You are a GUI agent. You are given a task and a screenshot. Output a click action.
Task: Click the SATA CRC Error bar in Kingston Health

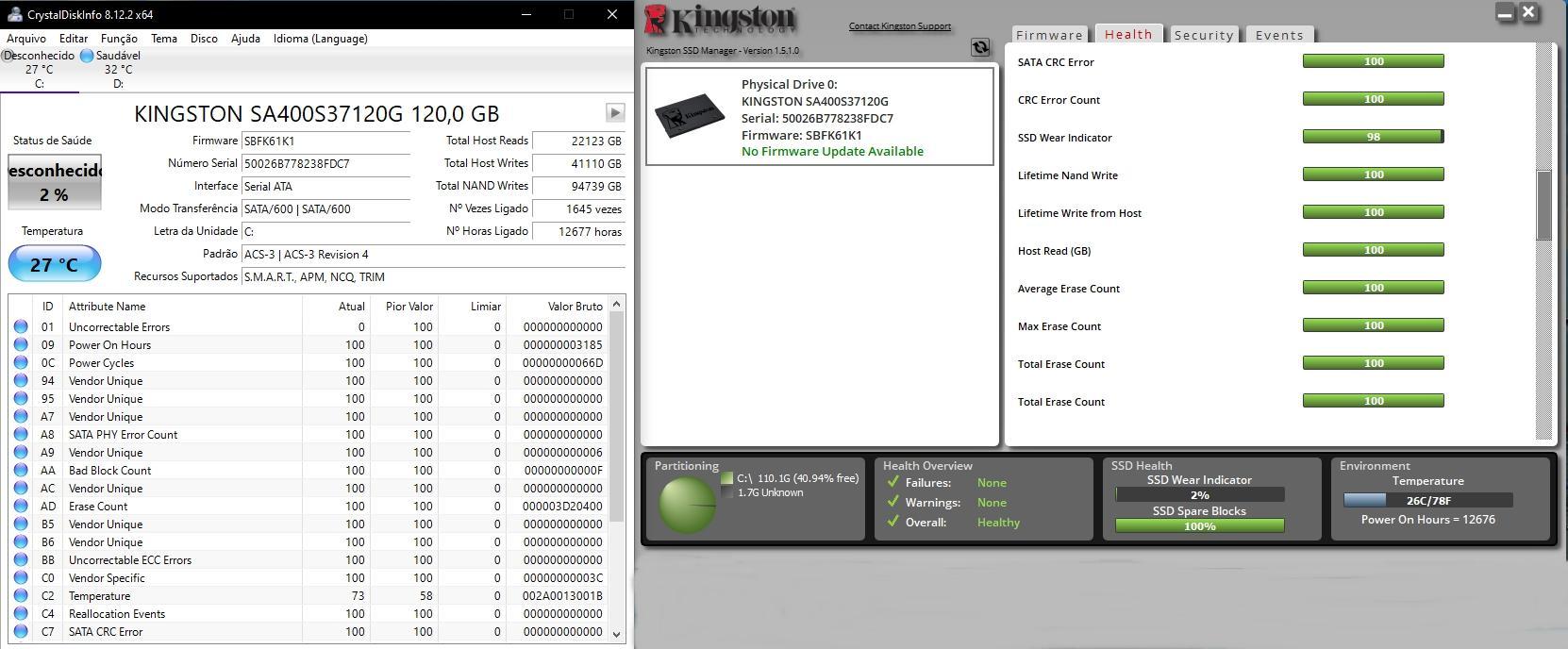pos(1373,61)
